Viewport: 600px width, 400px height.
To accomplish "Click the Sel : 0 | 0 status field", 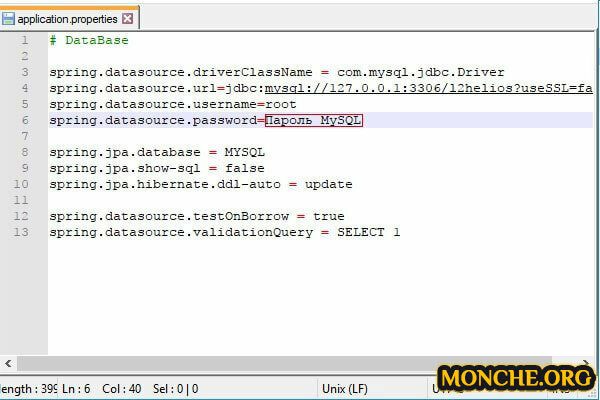I will (176, 388).
